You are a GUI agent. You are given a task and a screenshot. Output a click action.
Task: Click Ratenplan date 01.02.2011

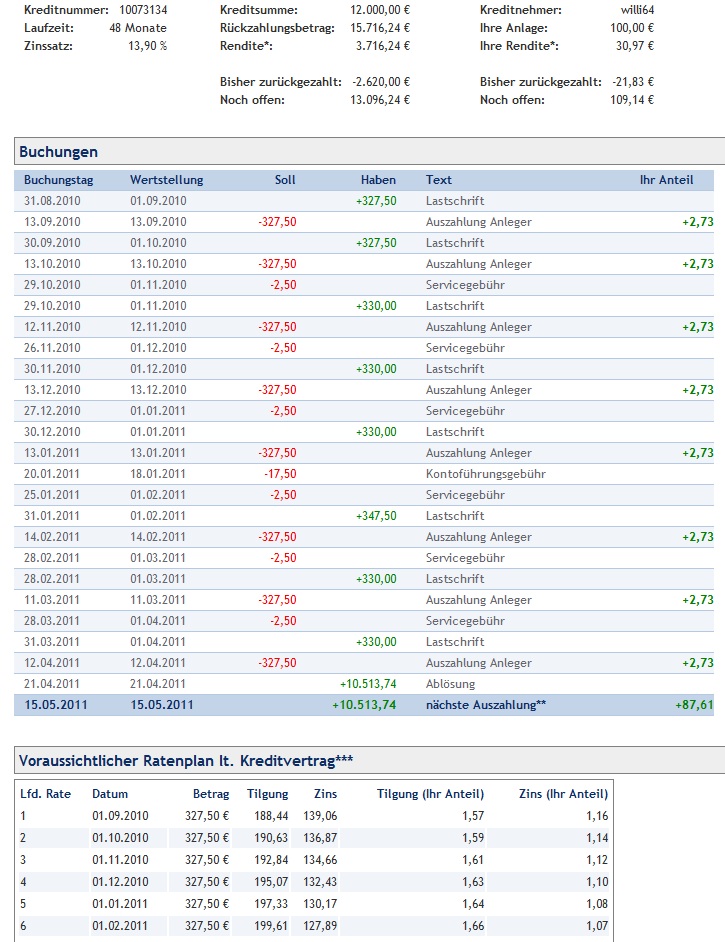120,926
